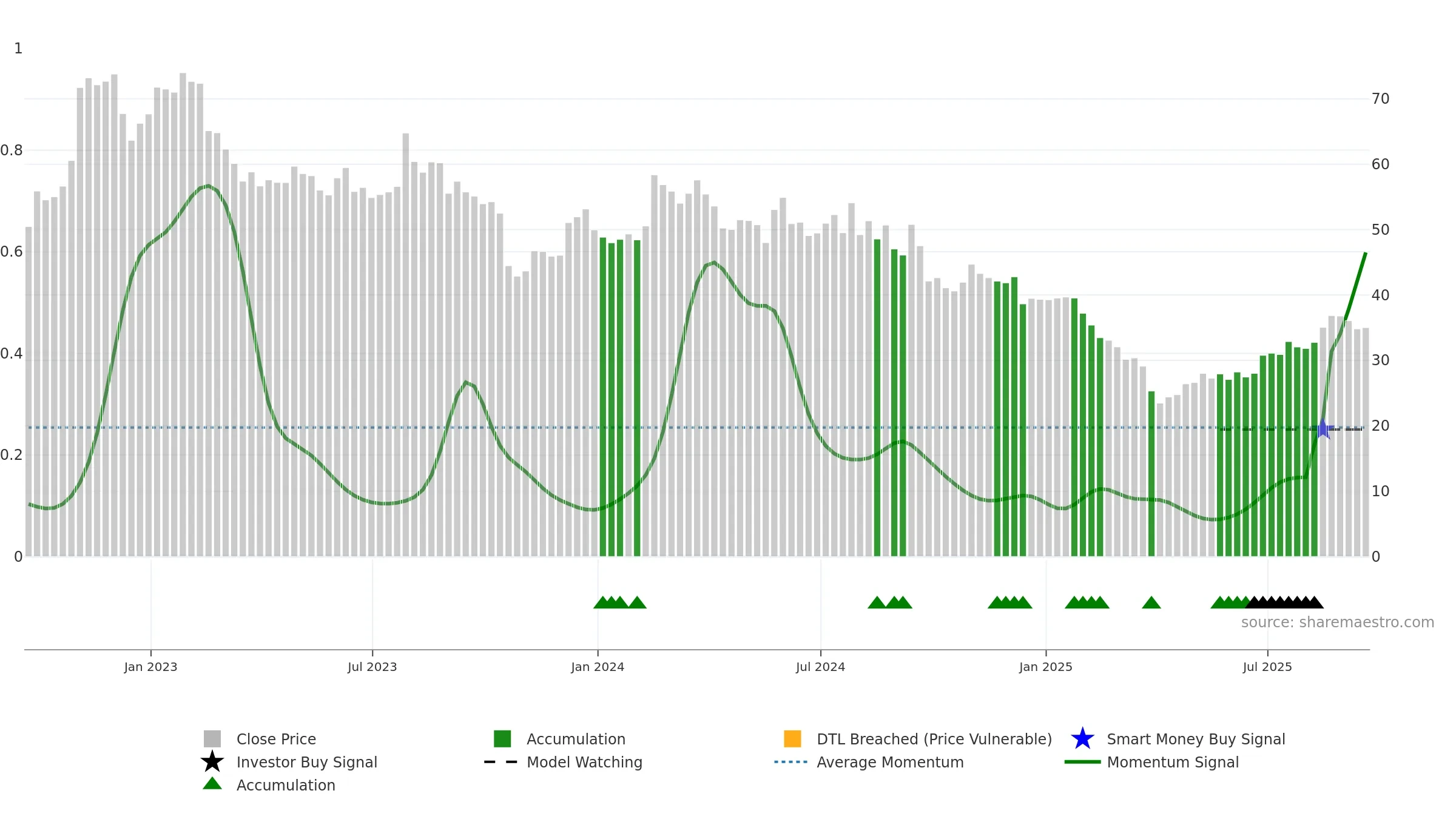Select the gray Close Price legend swatch

click(x=212, y=738)
